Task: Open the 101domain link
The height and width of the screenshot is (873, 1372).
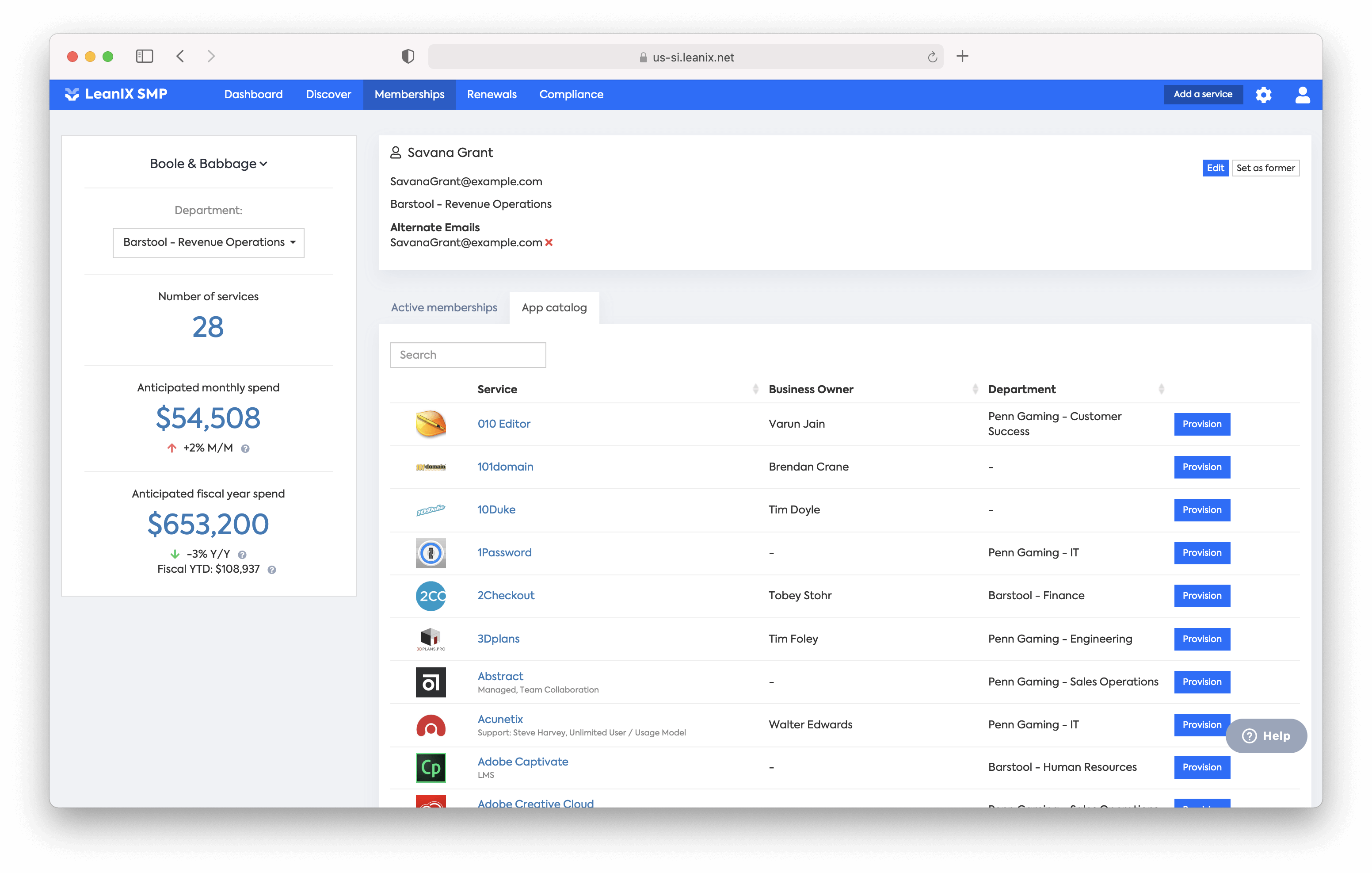Action: [505, 467]
